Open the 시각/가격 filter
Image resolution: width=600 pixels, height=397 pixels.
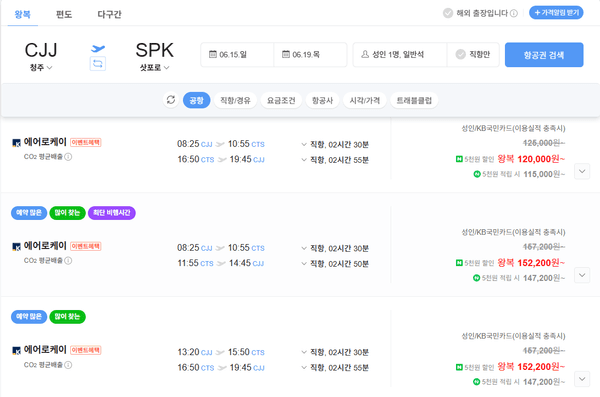click(365, 100)
